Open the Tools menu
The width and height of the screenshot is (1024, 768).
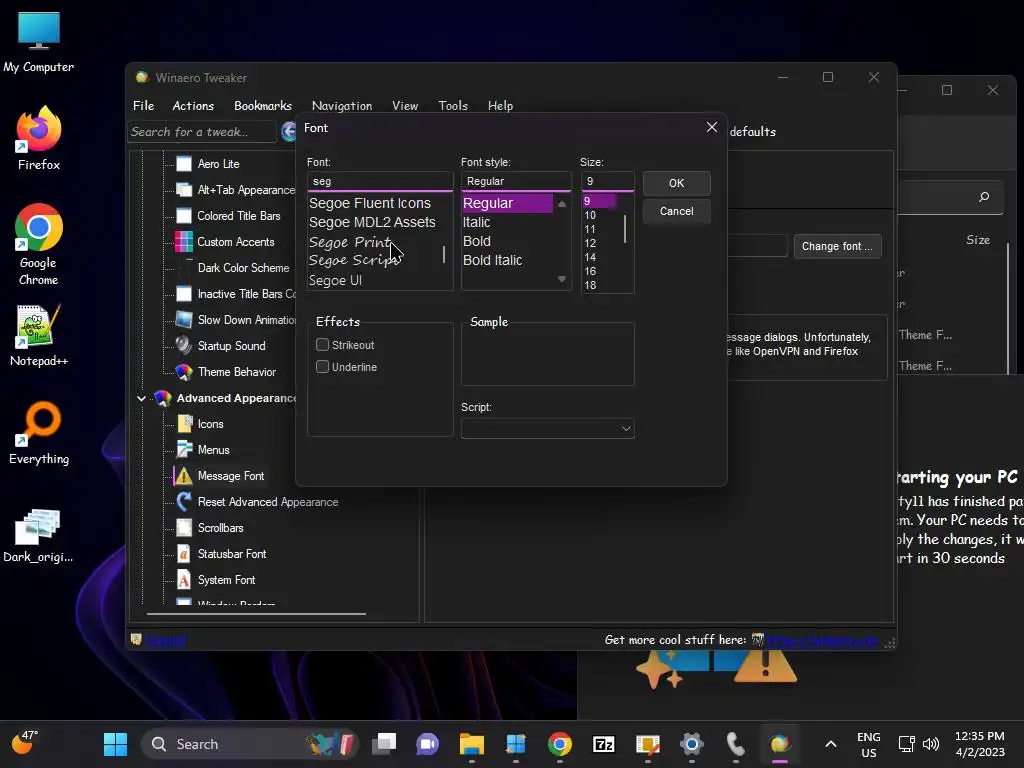[x=453, y=106]
